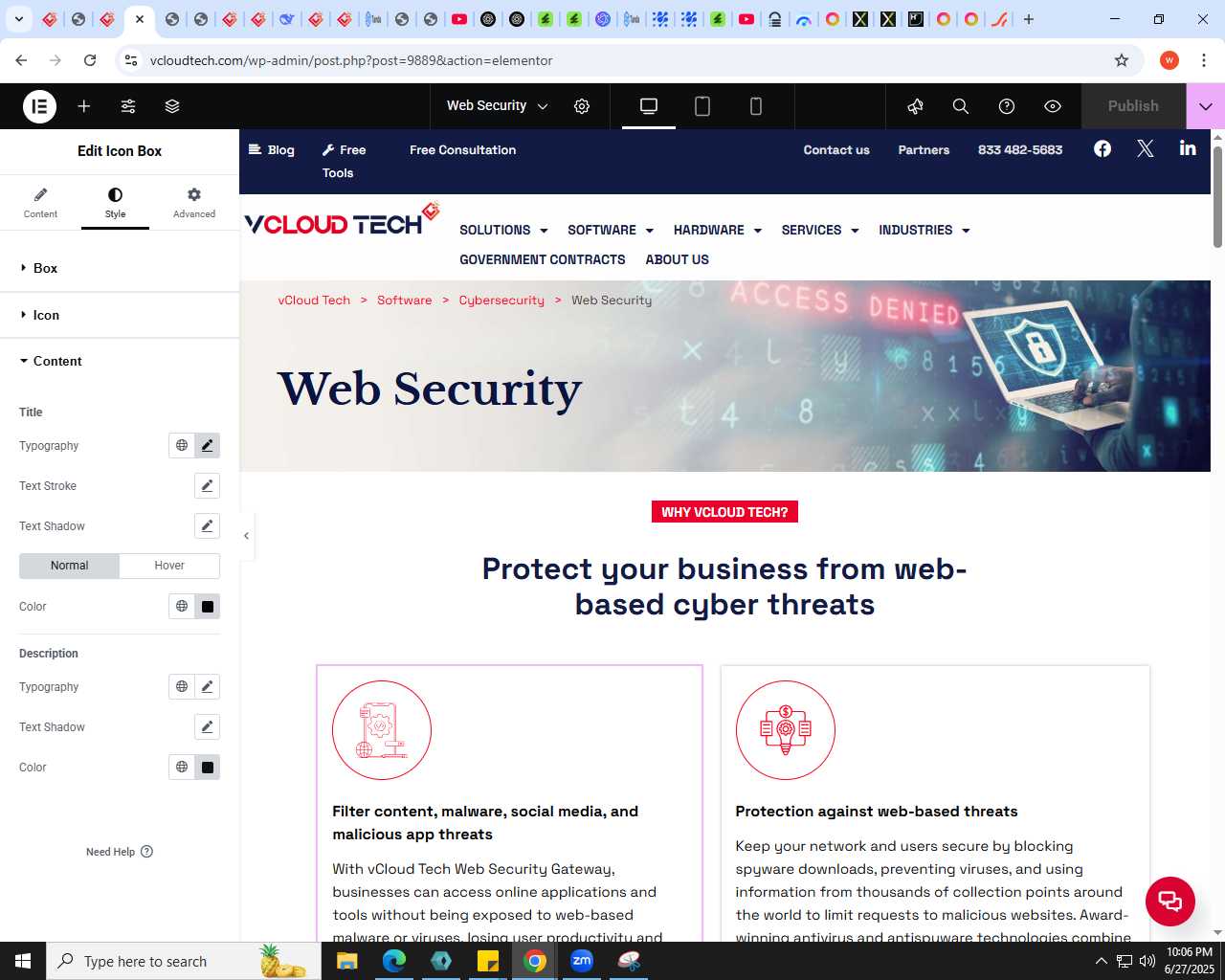Preview changes with the eye icon
This screenshot has height=980, width=1225.
[1053, 106]
